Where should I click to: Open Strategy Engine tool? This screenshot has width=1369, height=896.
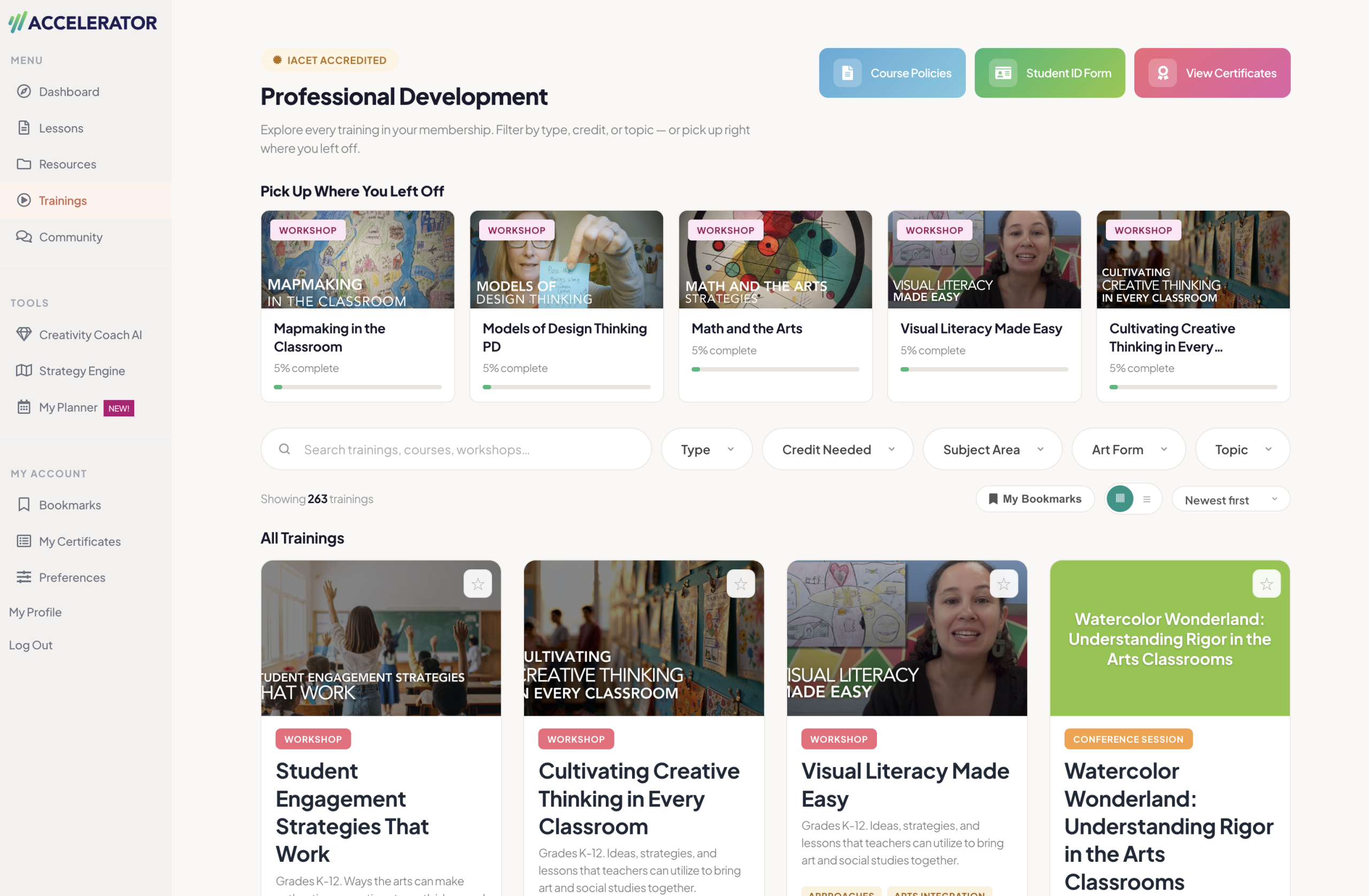point(85,370)
